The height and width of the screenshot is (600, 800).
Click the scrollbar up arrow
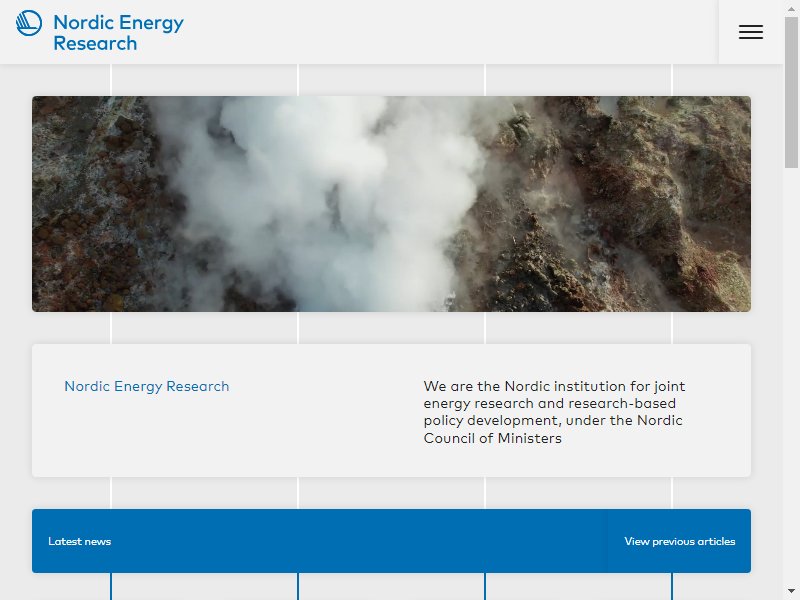(791, 9)
